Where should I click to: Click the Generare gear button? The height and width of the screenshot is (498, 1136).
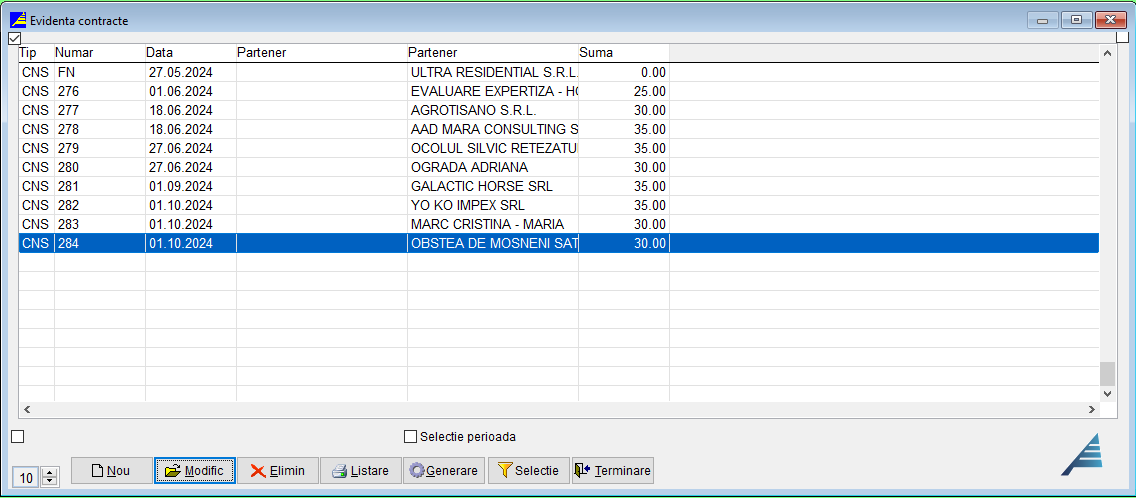coord(443,471)
